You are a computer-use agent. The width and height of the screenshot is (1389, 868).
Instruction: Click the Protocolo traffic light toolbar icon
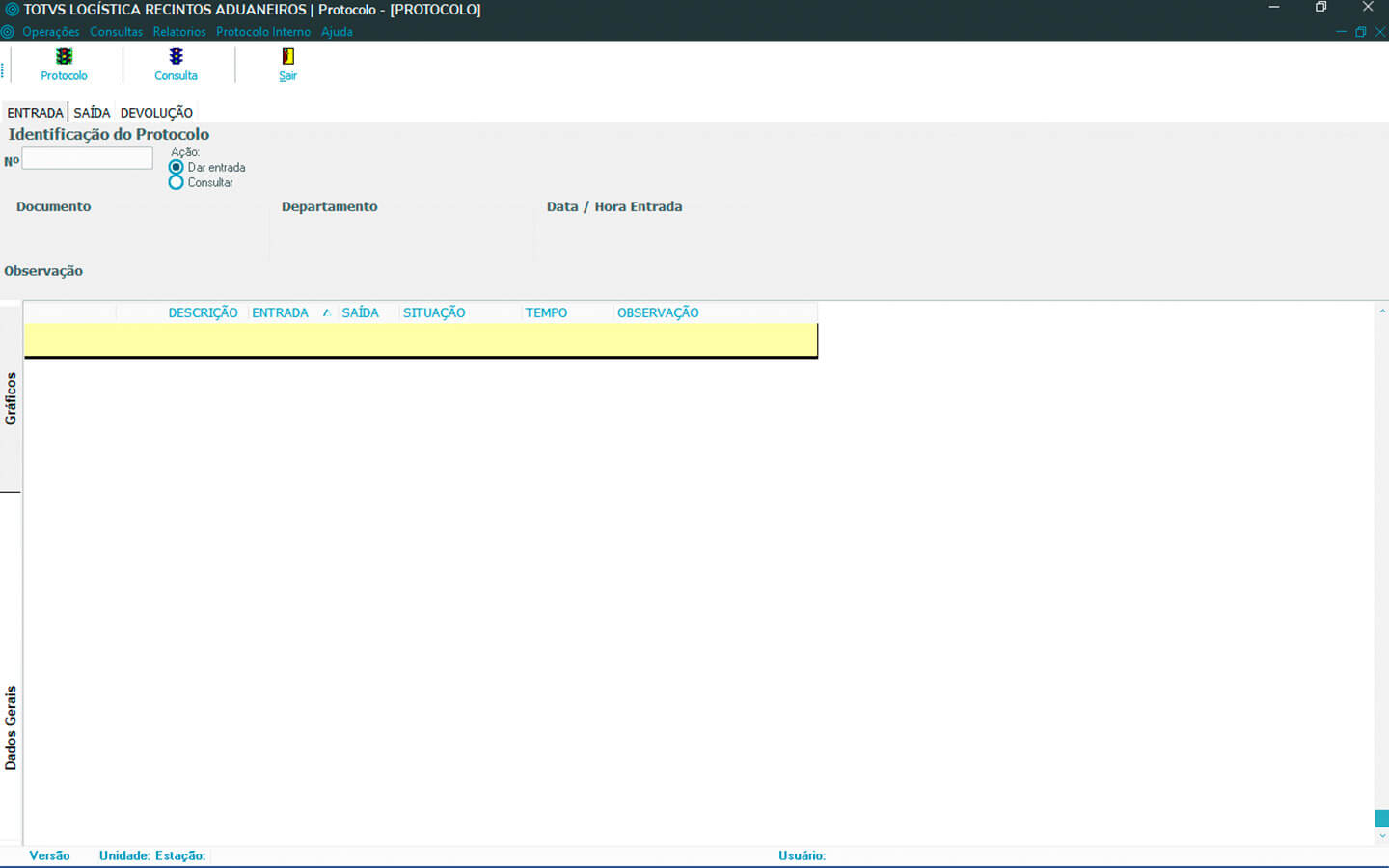pyautogui.click(x=64, y=57)
